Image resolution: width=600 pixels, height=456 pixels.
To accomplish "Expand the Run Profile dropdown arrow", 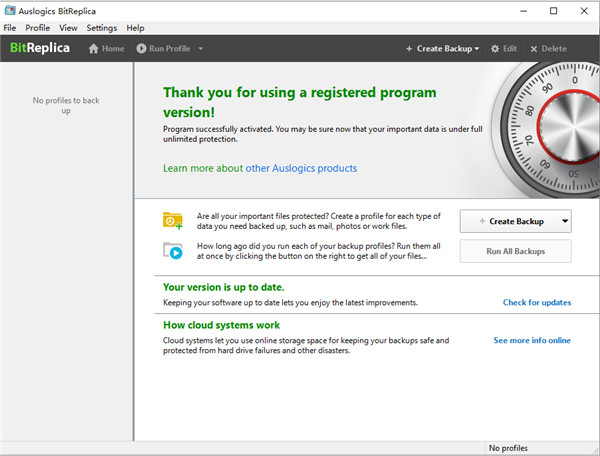I will click(x=201, y=49).
